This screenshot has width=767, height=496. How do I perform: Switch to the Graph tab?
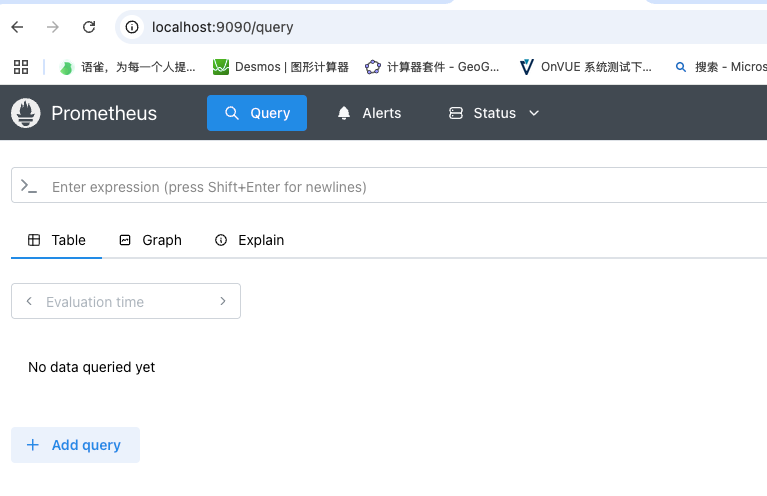coord(151,240)
